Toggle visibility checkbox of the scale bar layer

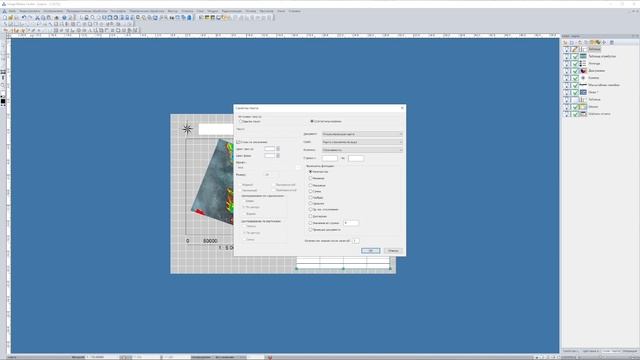pyautogui.click(x=575, y=85)
